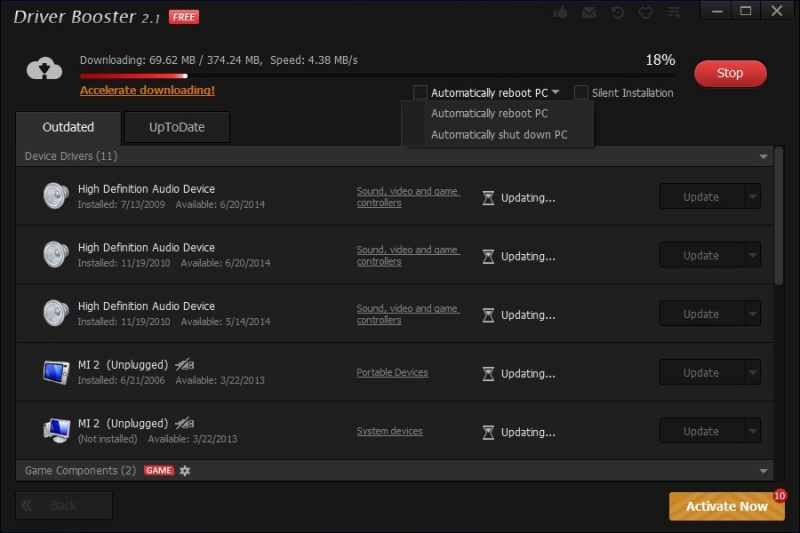Click the computer icon of MI 2 System devices row
800x533 pixels.
pyautogui.click(x=56, y=431)
